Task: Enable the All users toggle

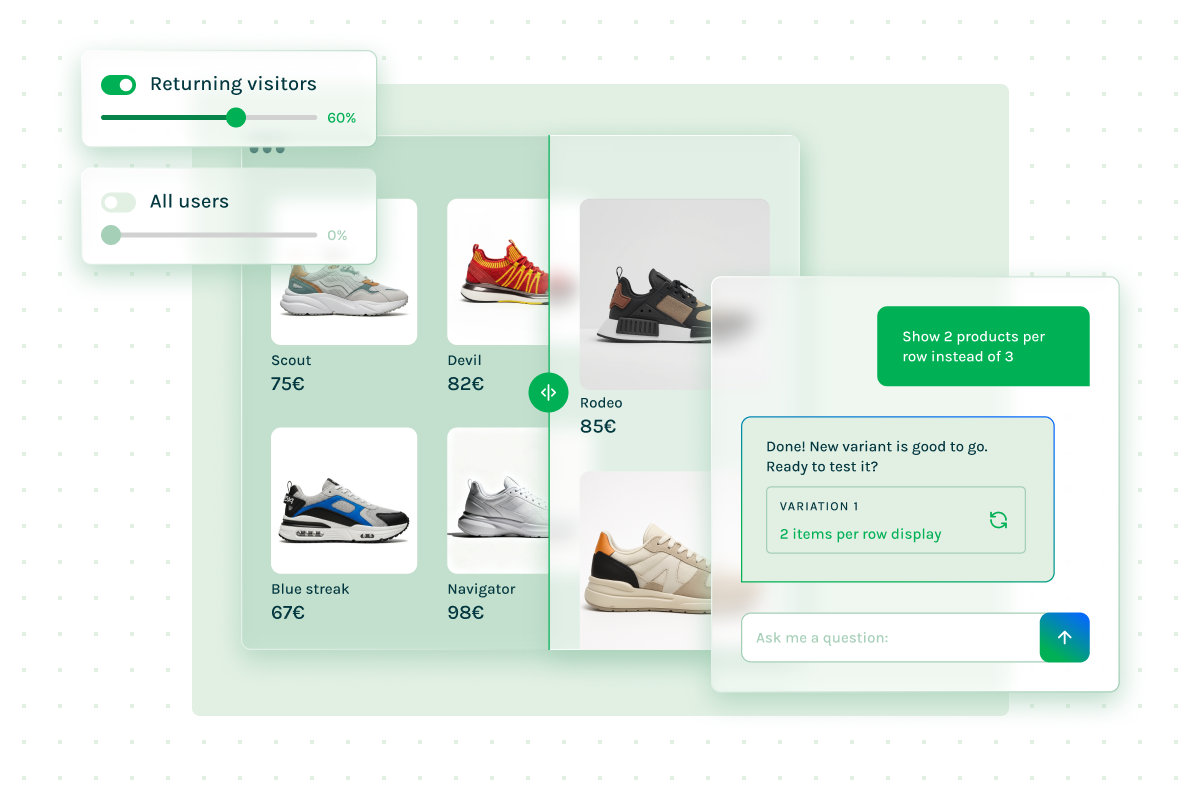Action: coord(118,202)
